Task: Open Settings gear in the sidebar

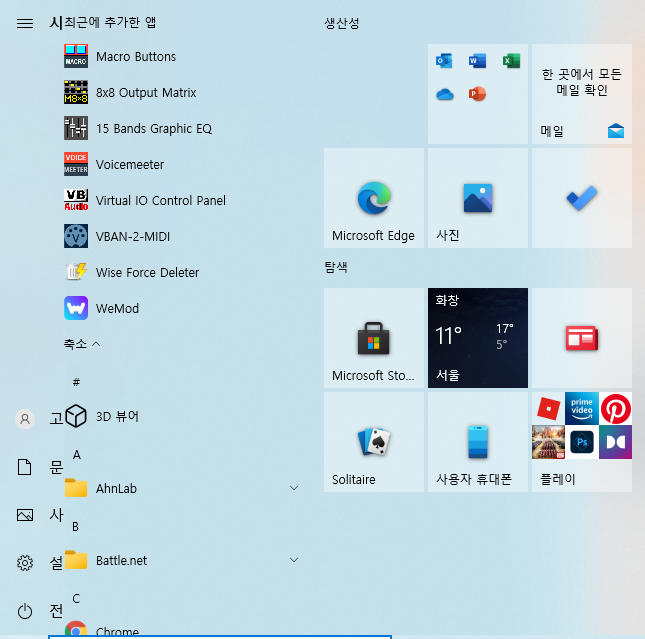Action: (x=25, y=562)
